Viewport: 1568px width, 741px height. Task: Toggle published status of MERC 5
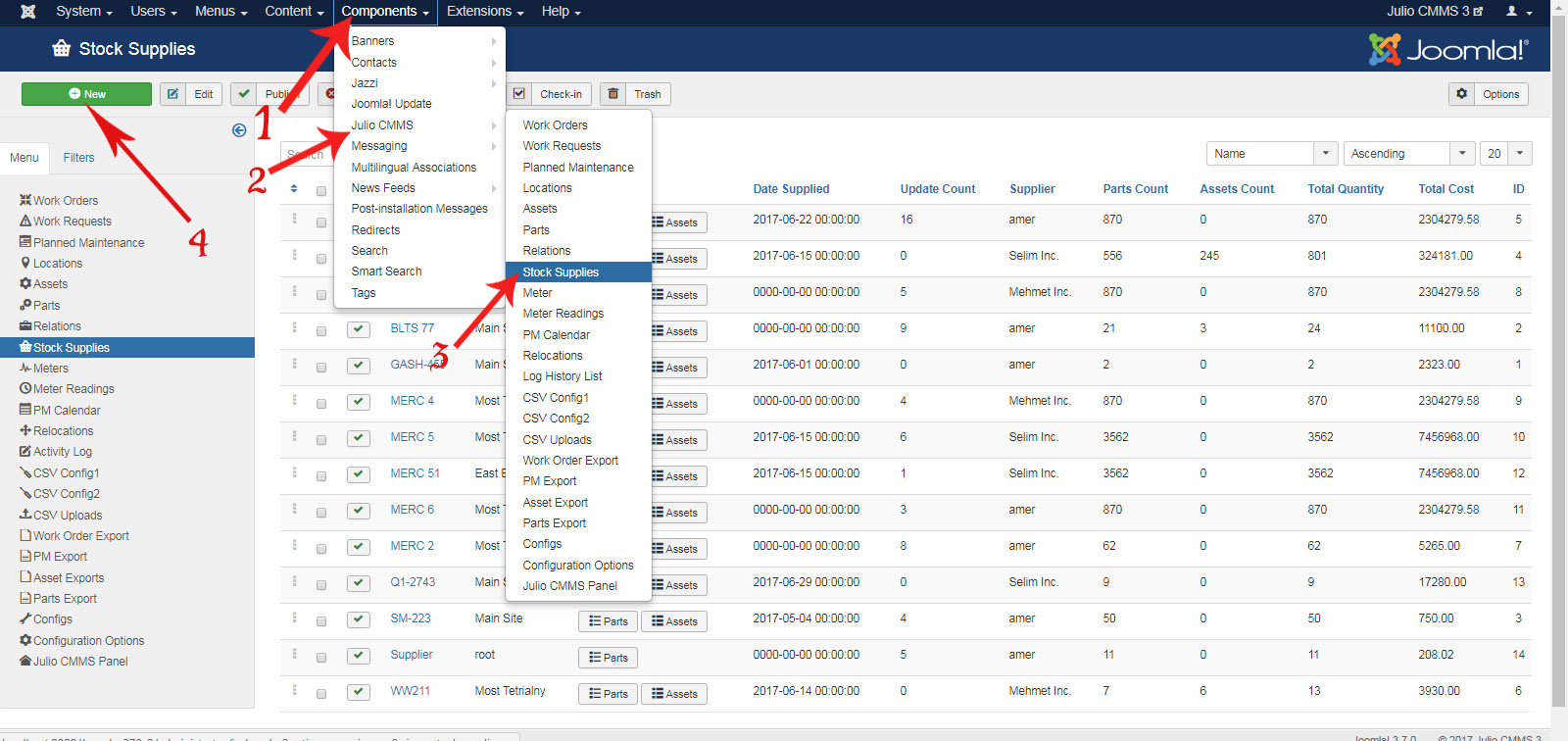359,438
